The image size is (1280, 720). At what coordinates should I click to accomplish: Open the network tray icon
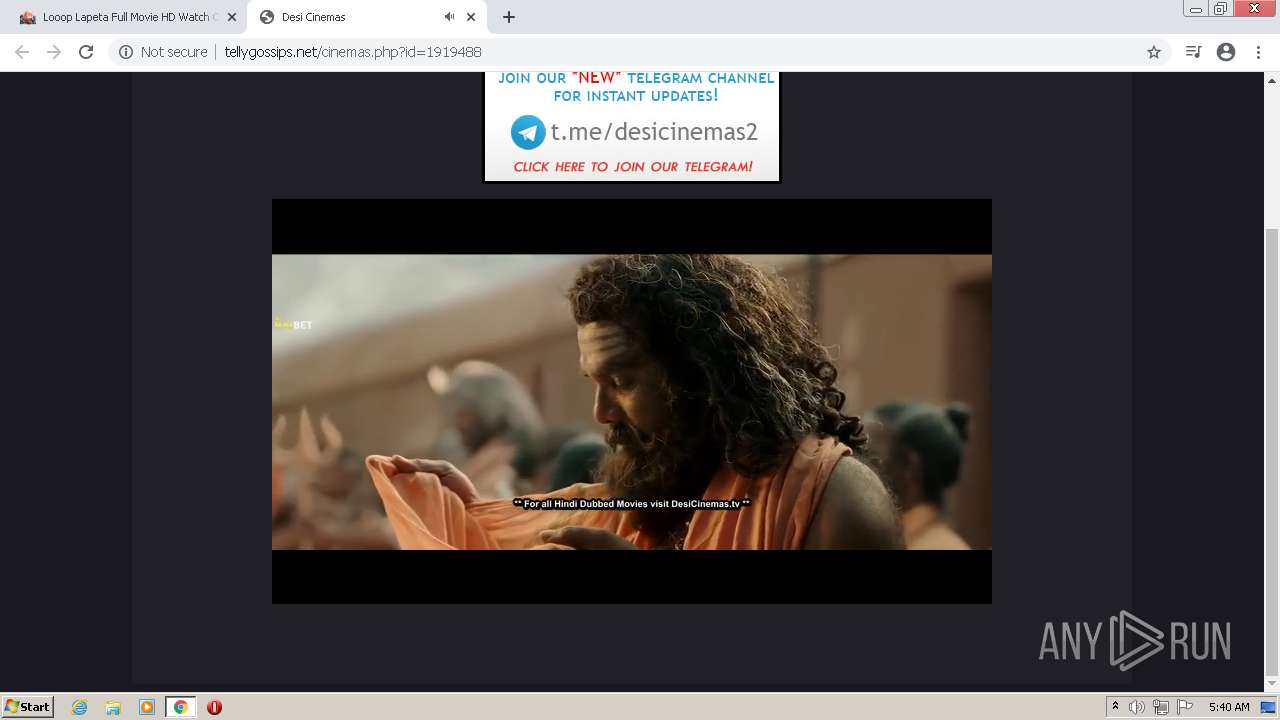[x=1161, y=707]
